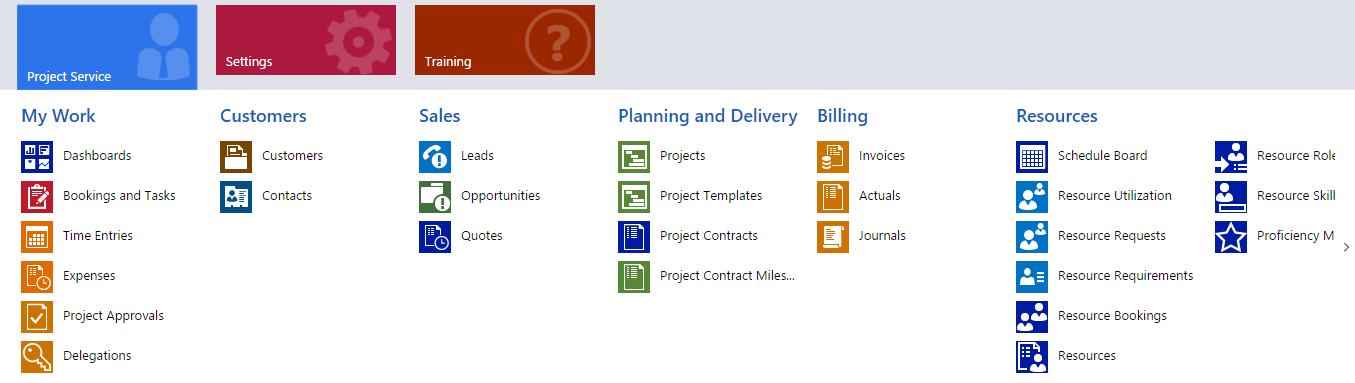Open the Time Entries calendar icon
Image resolution: width=1355 pixels, height=383 pixels.
tap(37, 237)
